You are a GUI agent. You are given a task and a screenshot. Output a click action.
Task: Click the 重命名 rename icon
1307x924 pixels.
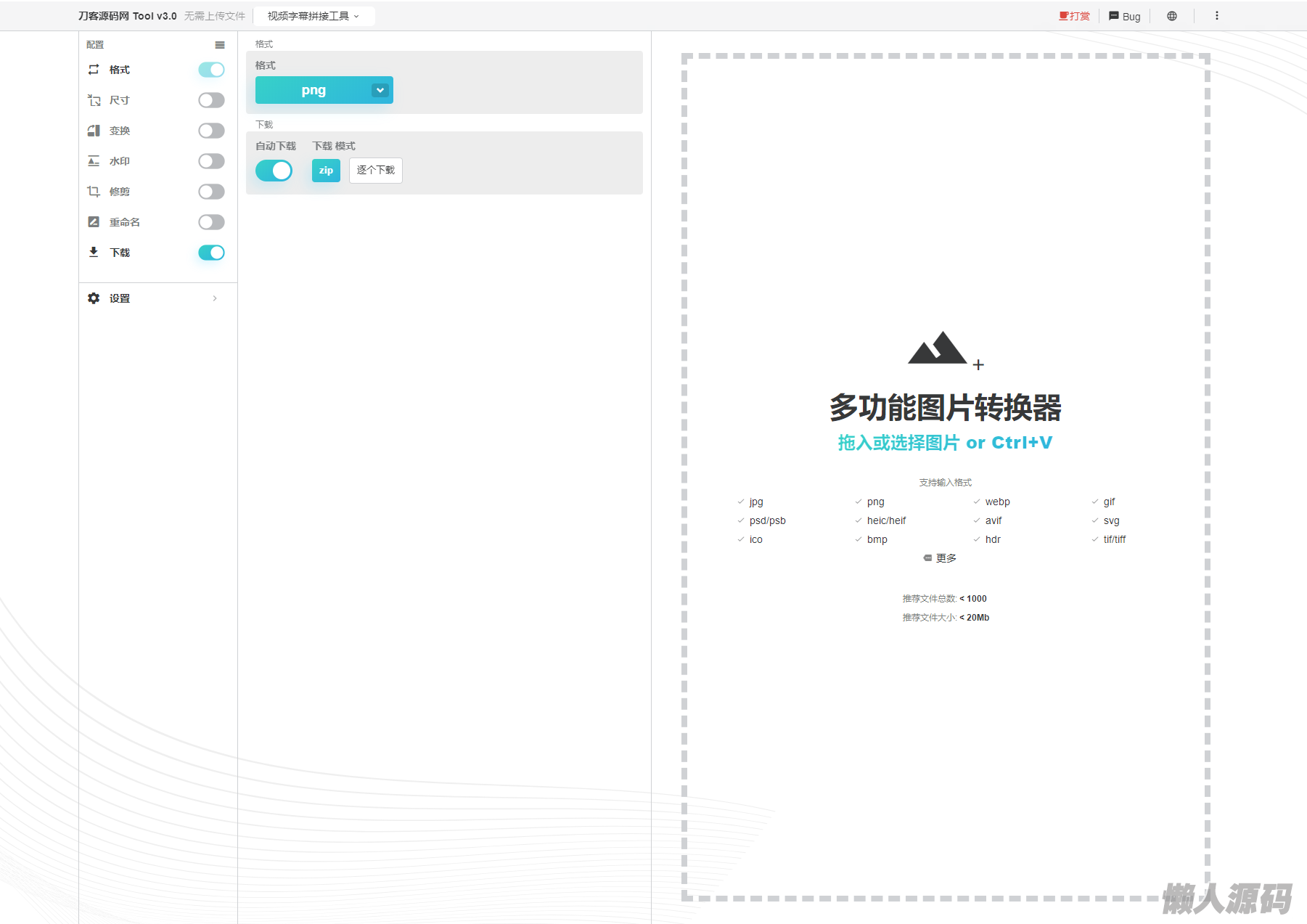click(x=94, y=222)
